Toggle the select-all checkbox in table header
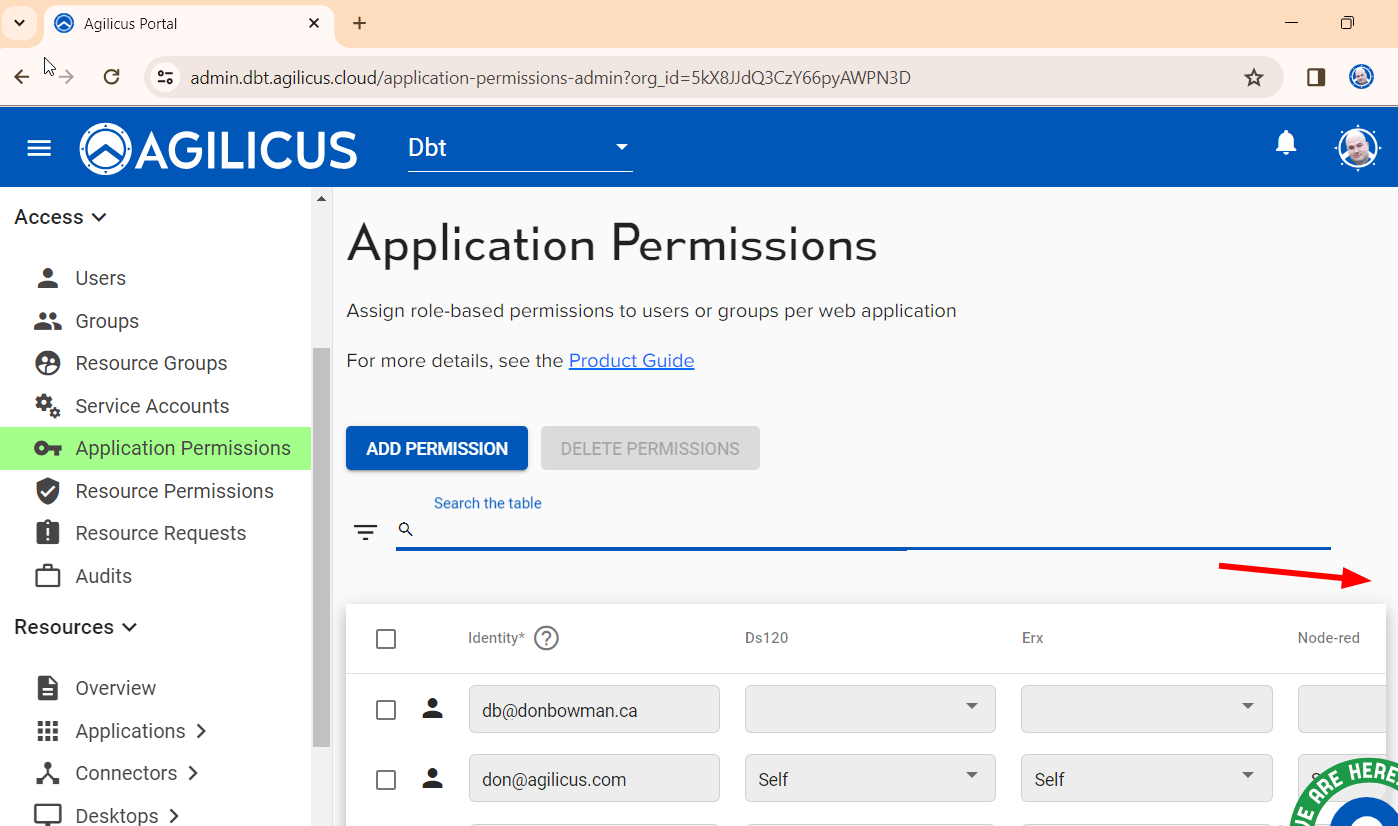This screenshot has height=826, width=1398. pyautogui.click(x=386, y=639)
